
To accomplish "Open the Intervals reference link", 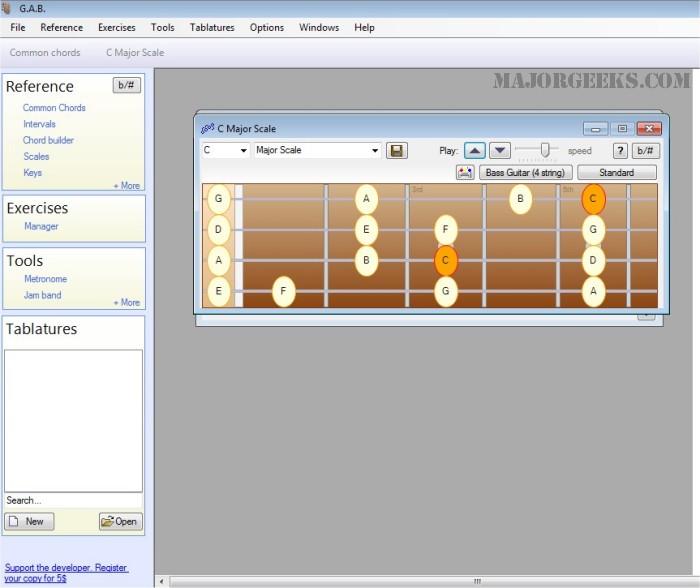I will pos(39,124).
